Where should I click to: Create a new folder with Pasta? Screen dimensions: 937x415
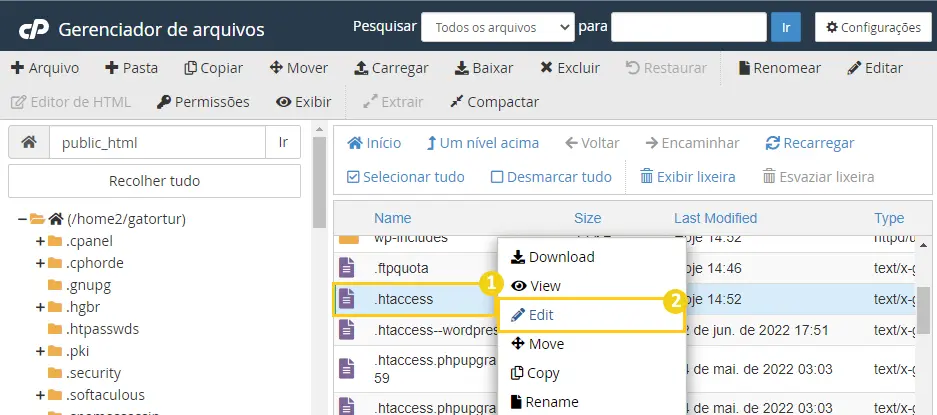click(x=131, y=68)
